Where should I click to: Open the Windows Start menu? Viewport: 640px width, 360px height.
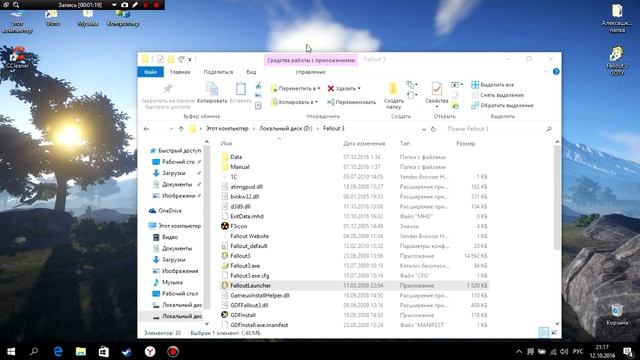(11, 351)
